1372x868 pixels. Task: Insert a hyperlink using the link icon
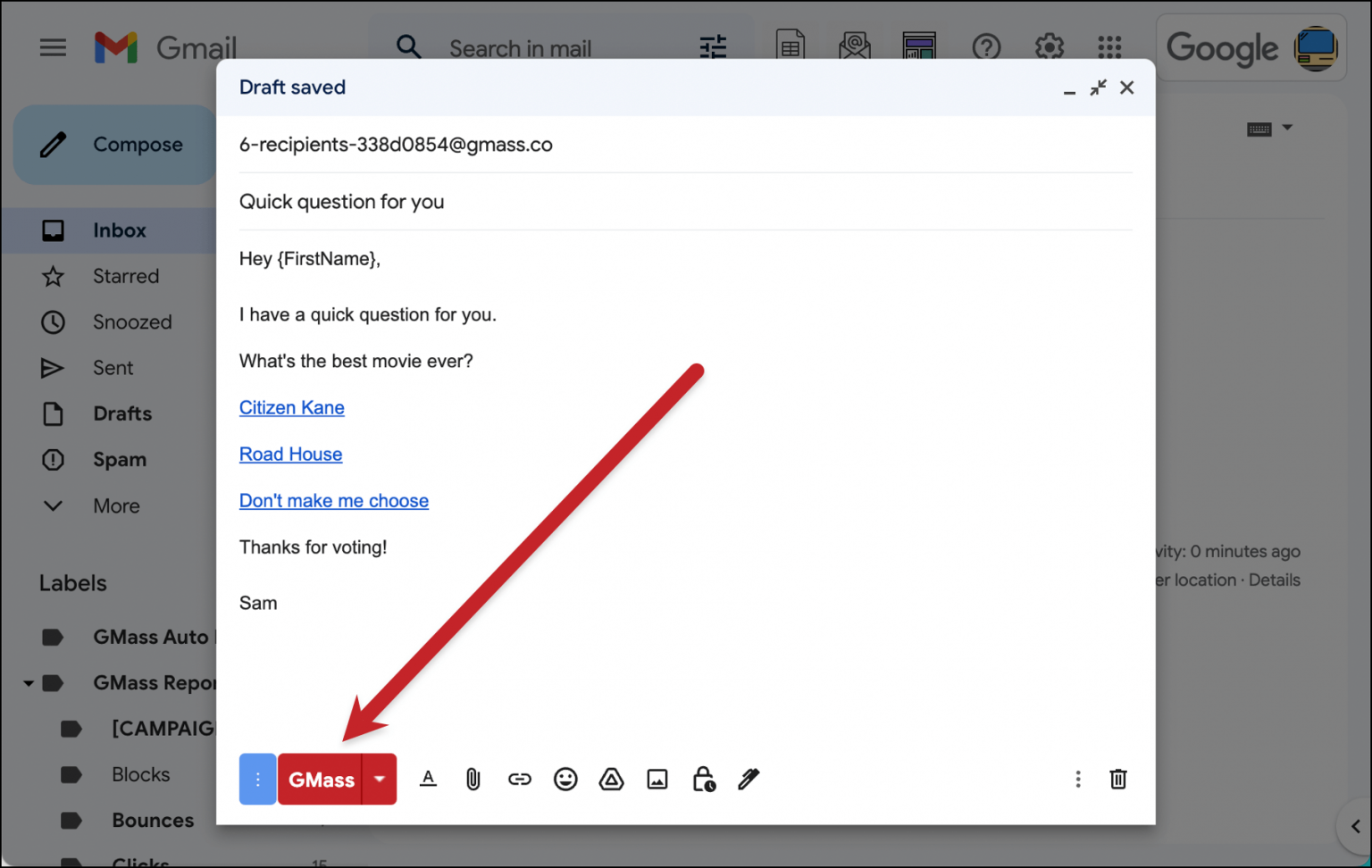[519, 779]
